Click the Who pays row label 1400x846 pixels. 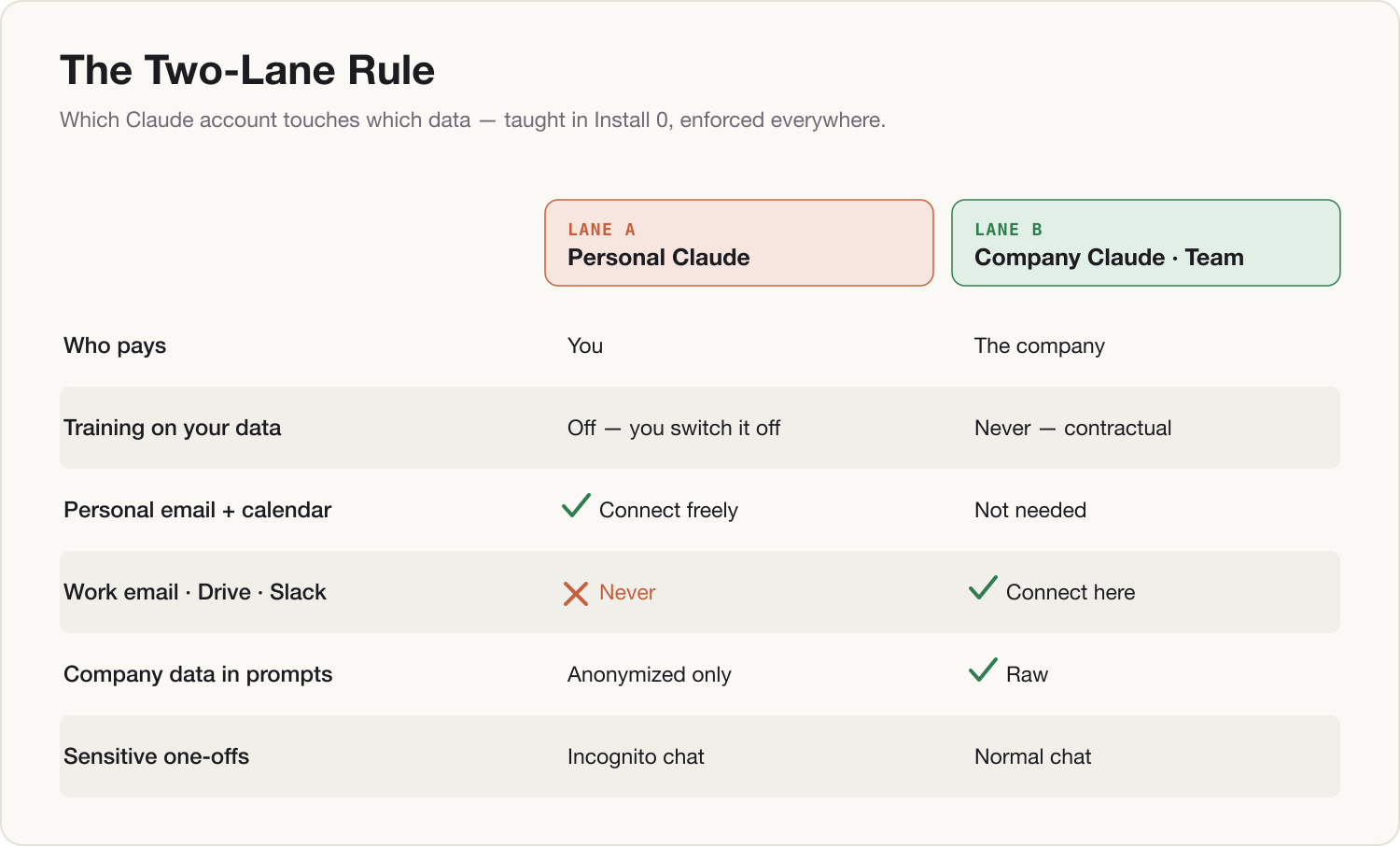click(115, 345)
